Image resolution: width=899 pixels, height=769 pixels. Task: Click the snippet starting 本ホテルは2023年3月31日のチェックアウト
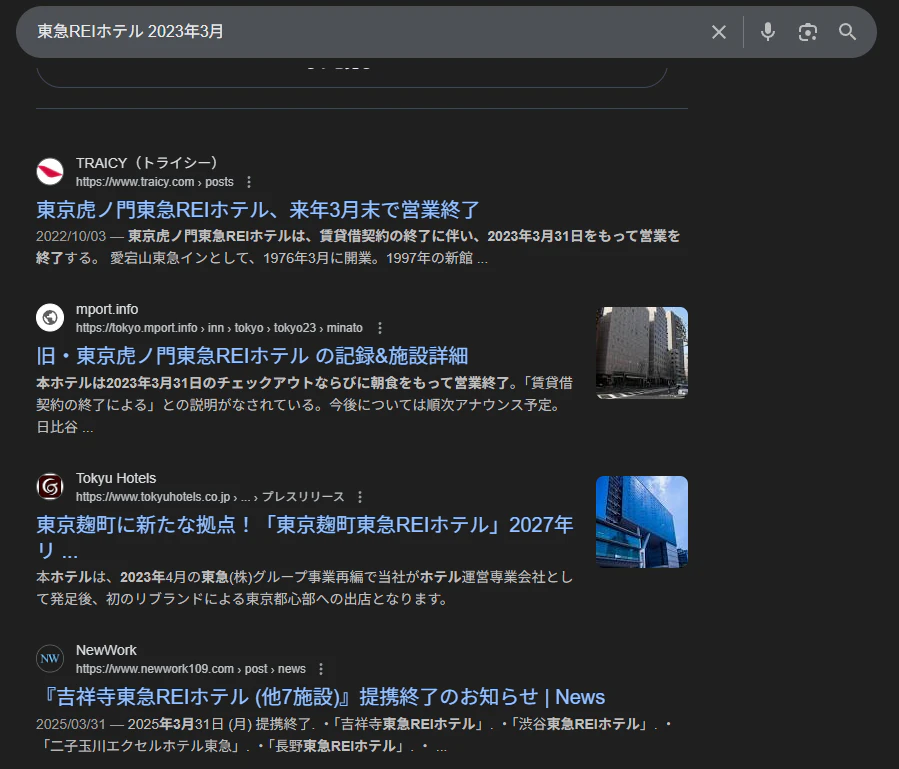coord(304,405)
